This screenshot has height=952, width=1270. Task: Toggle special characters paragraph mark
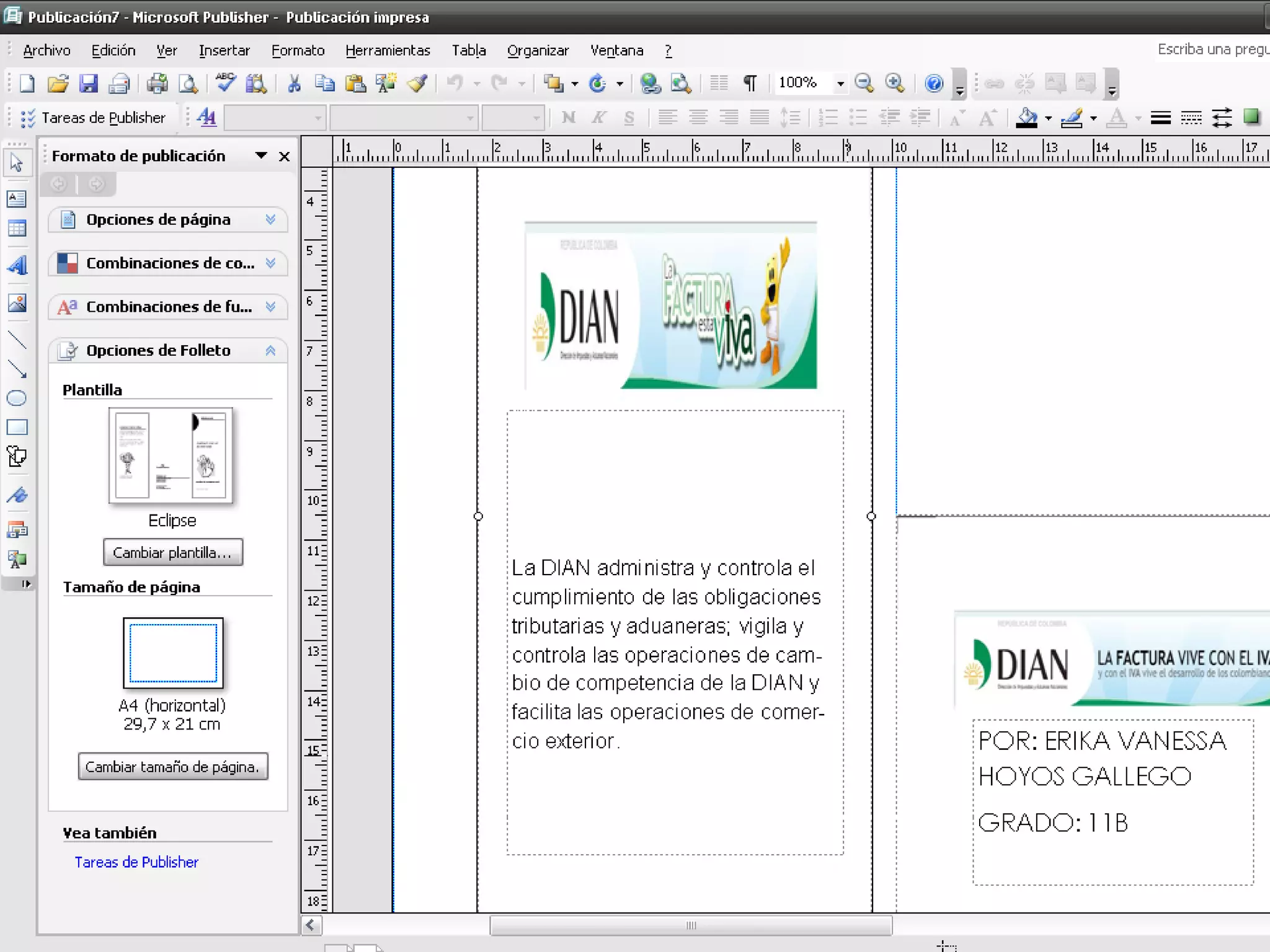tap(750, 83)
